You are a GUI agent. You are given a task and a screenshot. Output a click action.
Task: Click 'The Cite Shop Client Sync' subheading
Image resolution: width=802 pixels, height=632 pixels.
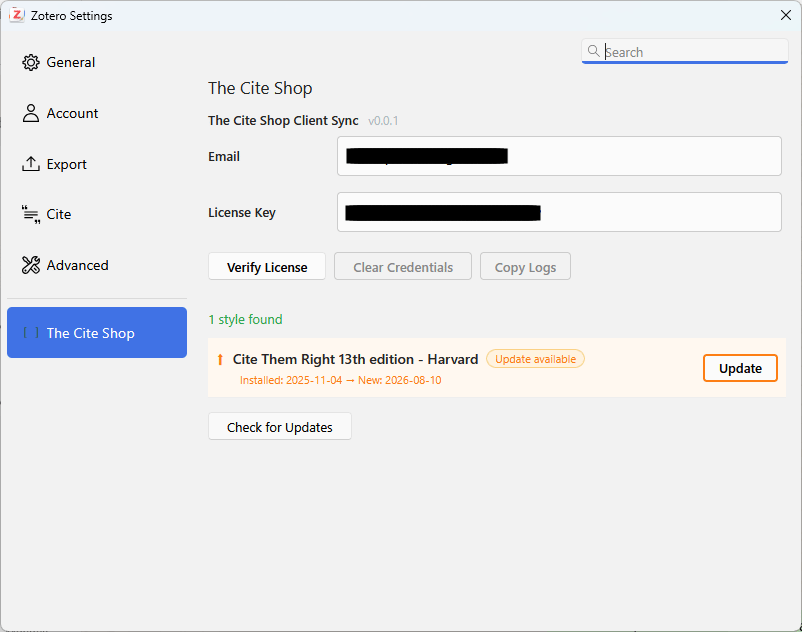tap(283, 121)
